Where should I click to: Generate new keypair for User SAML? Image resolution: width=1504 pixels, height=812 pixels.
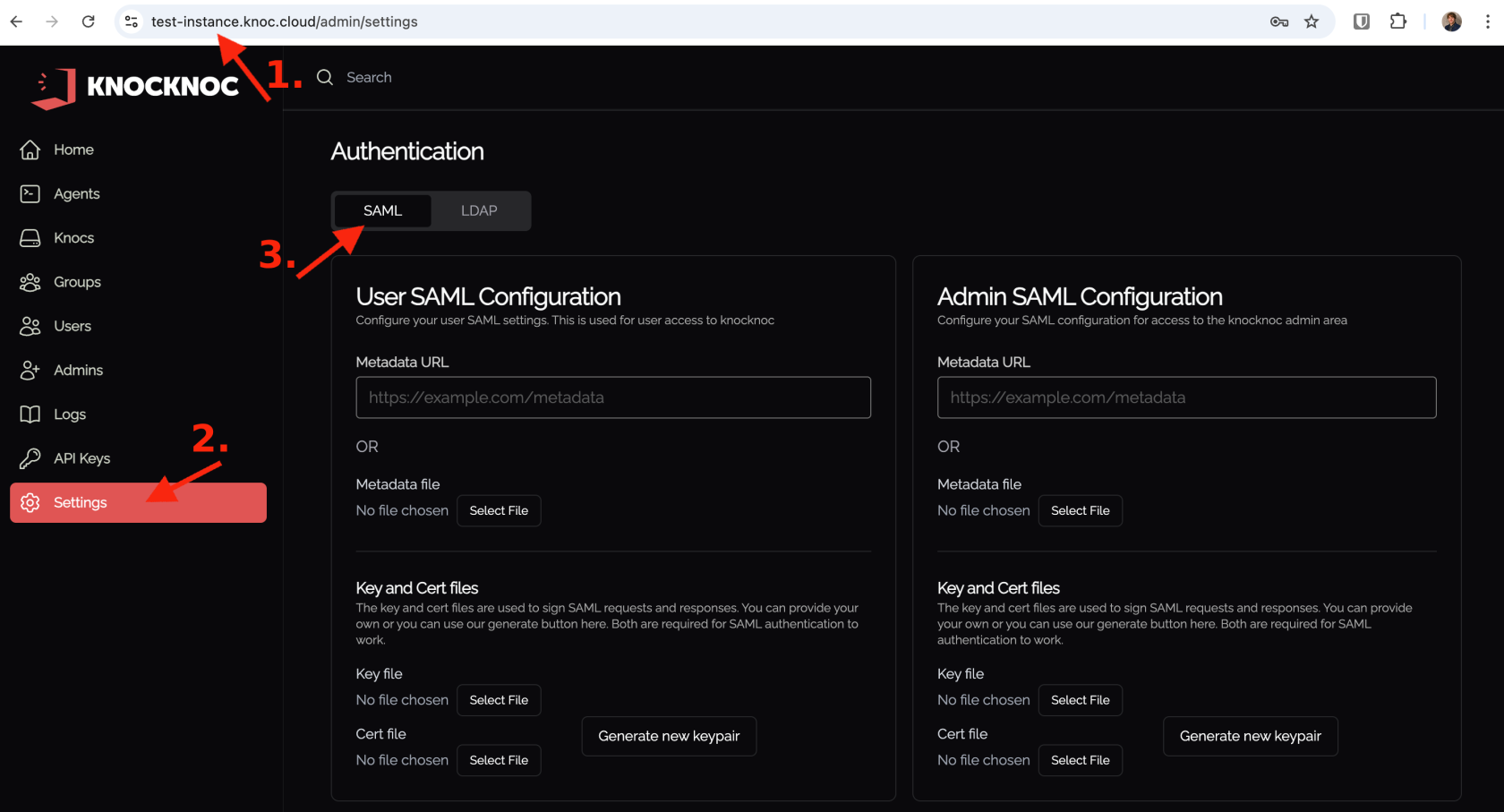tap(669, 735)
